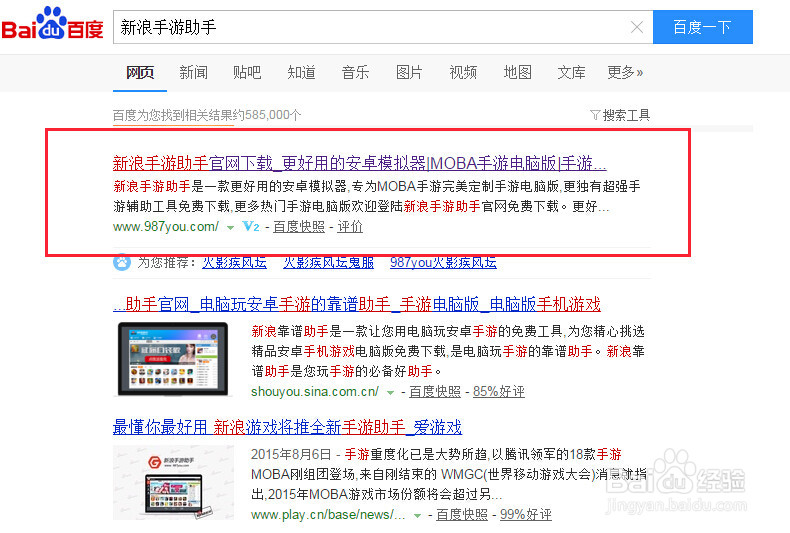Click the 99%好评 rating link
The image size is (790, 533).
(526, 514)
